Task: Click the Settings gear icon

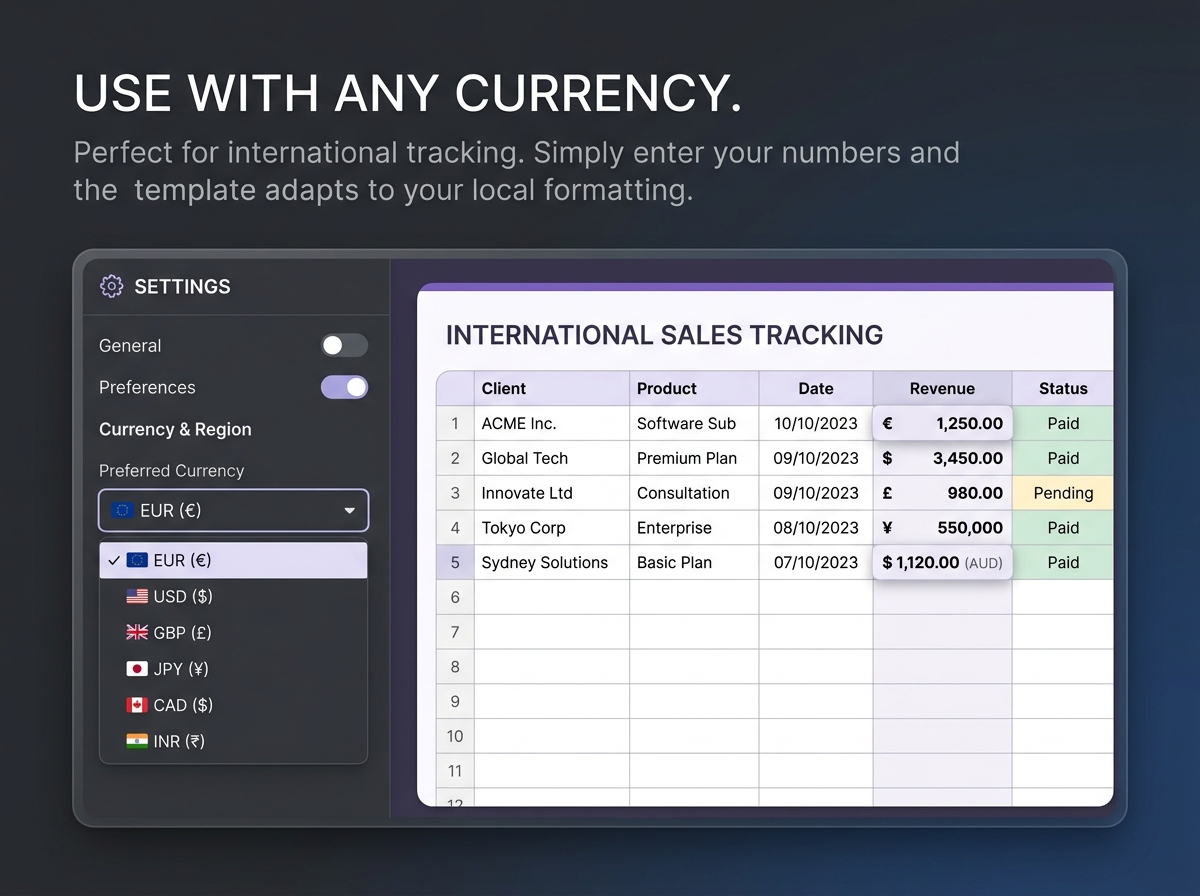Action: click(111, 287)
